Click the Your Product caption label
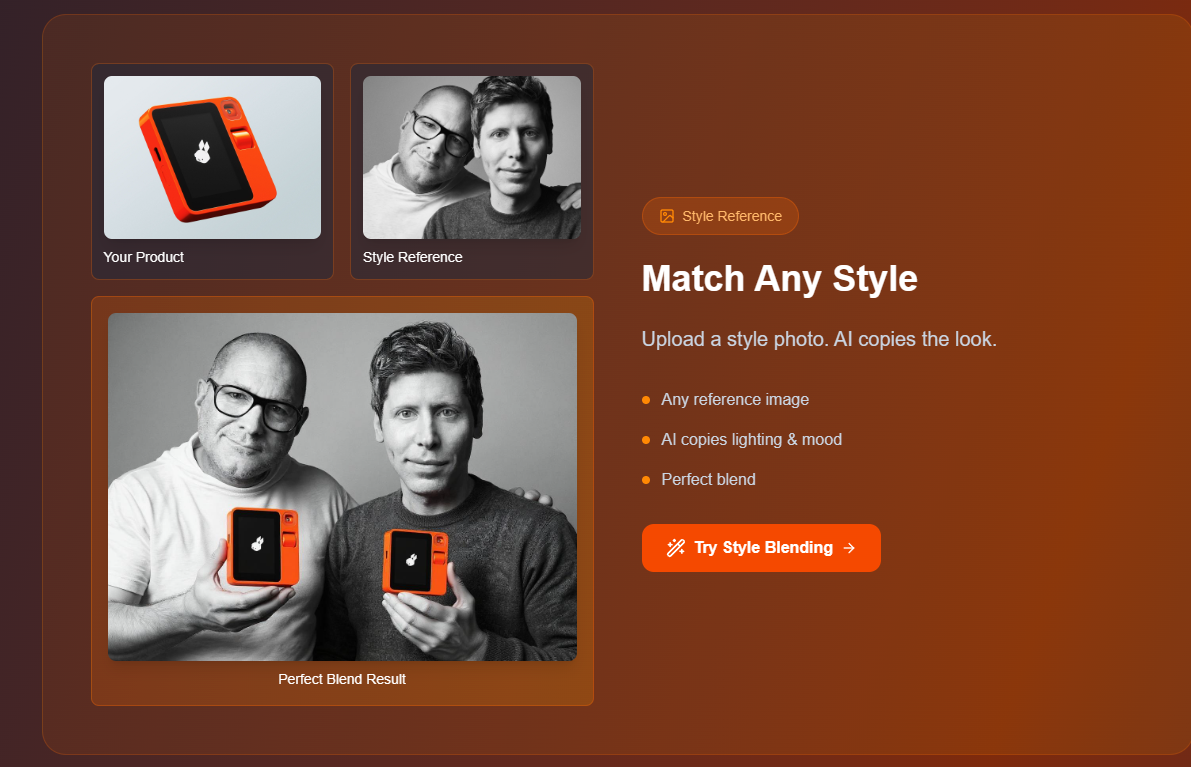1191x767 pixels. [144, 257]
